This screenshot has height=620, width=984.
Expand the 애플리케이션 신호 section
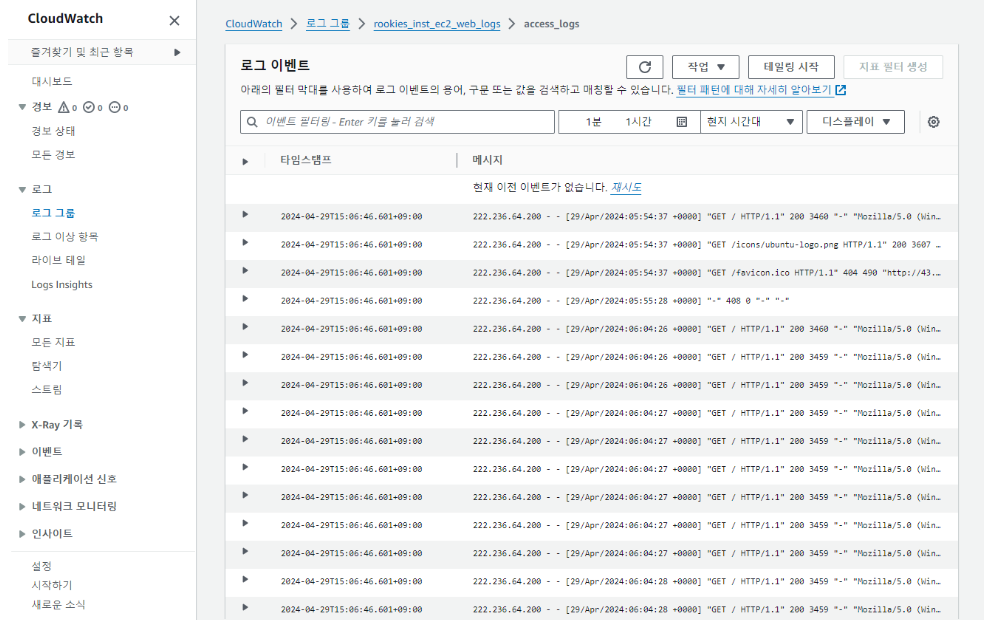click(22, 479)
